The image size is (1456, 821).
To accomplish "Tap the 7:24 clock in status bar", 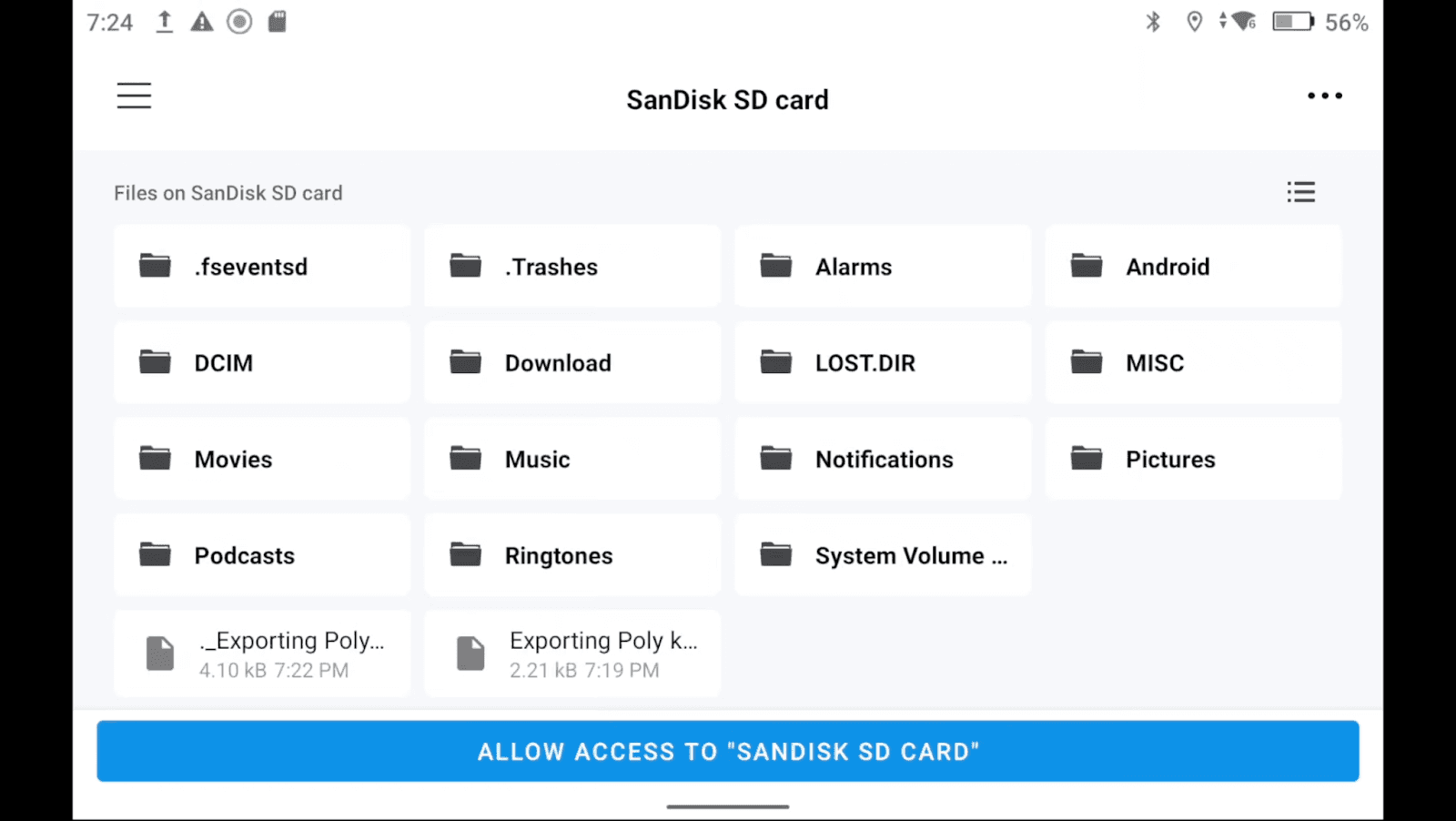I will (110, 22).
